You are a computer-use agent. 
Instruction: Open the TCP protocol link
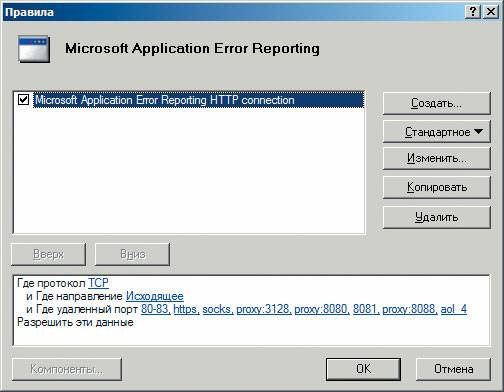click(x=98, y=283)
